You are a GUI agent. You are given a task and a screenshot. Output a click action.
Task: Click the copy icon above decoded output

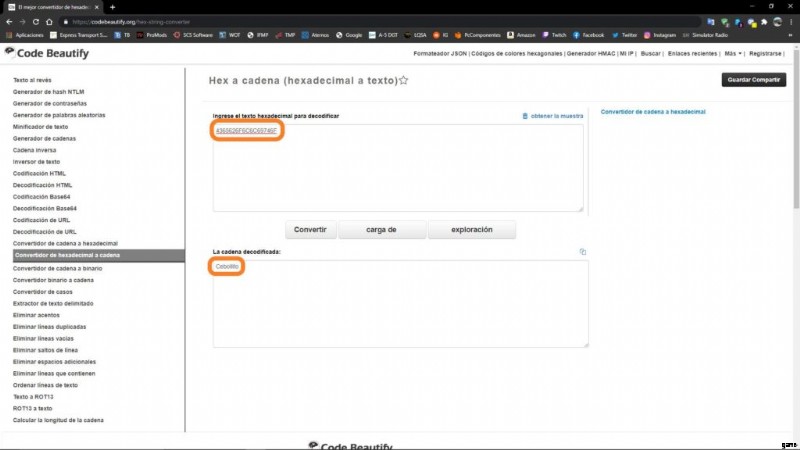[582, 251]
